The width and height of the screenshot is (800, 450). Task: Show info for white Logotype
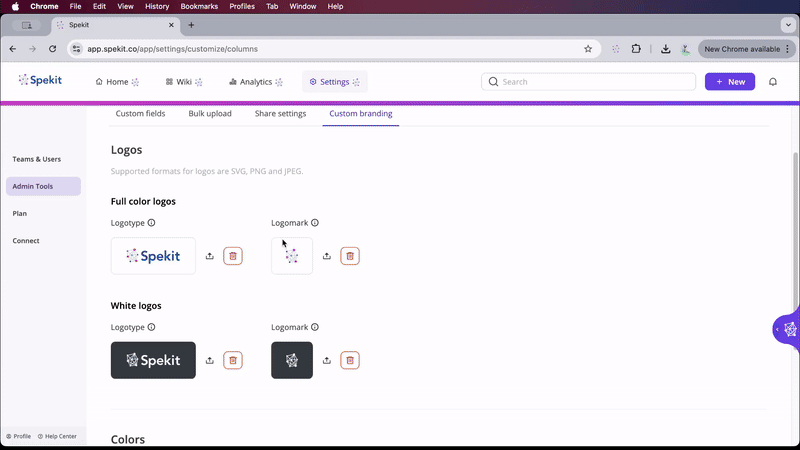point(152,327)
